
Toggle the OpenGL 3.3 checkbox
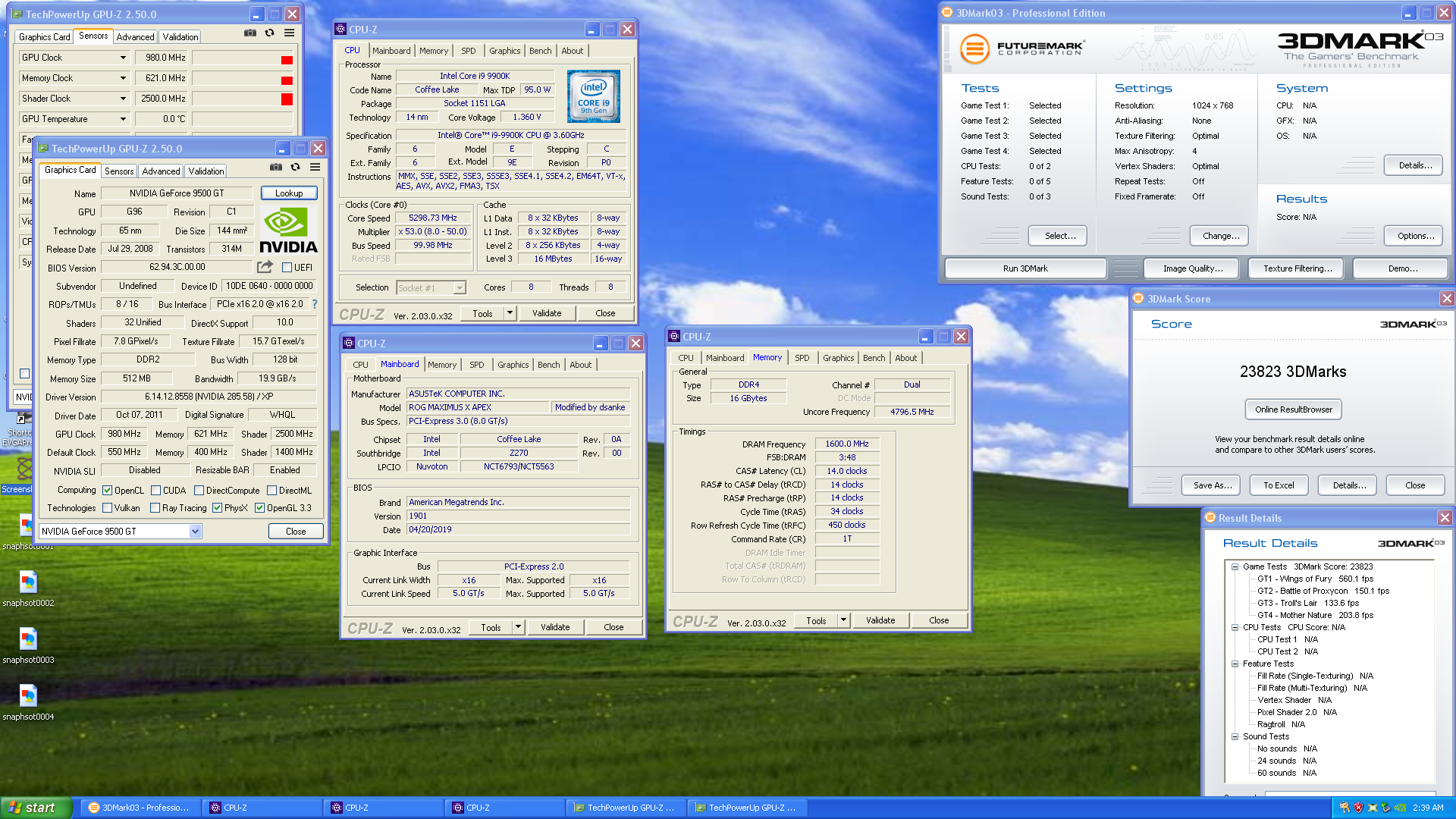click(x=260, y=508)
